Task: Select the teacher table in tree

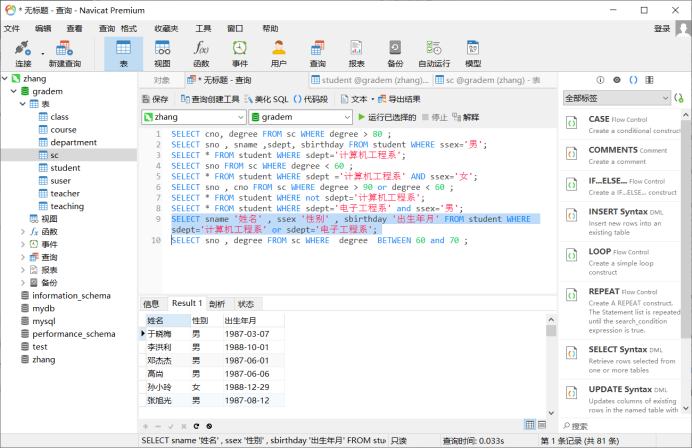Action: click(65, 193)
